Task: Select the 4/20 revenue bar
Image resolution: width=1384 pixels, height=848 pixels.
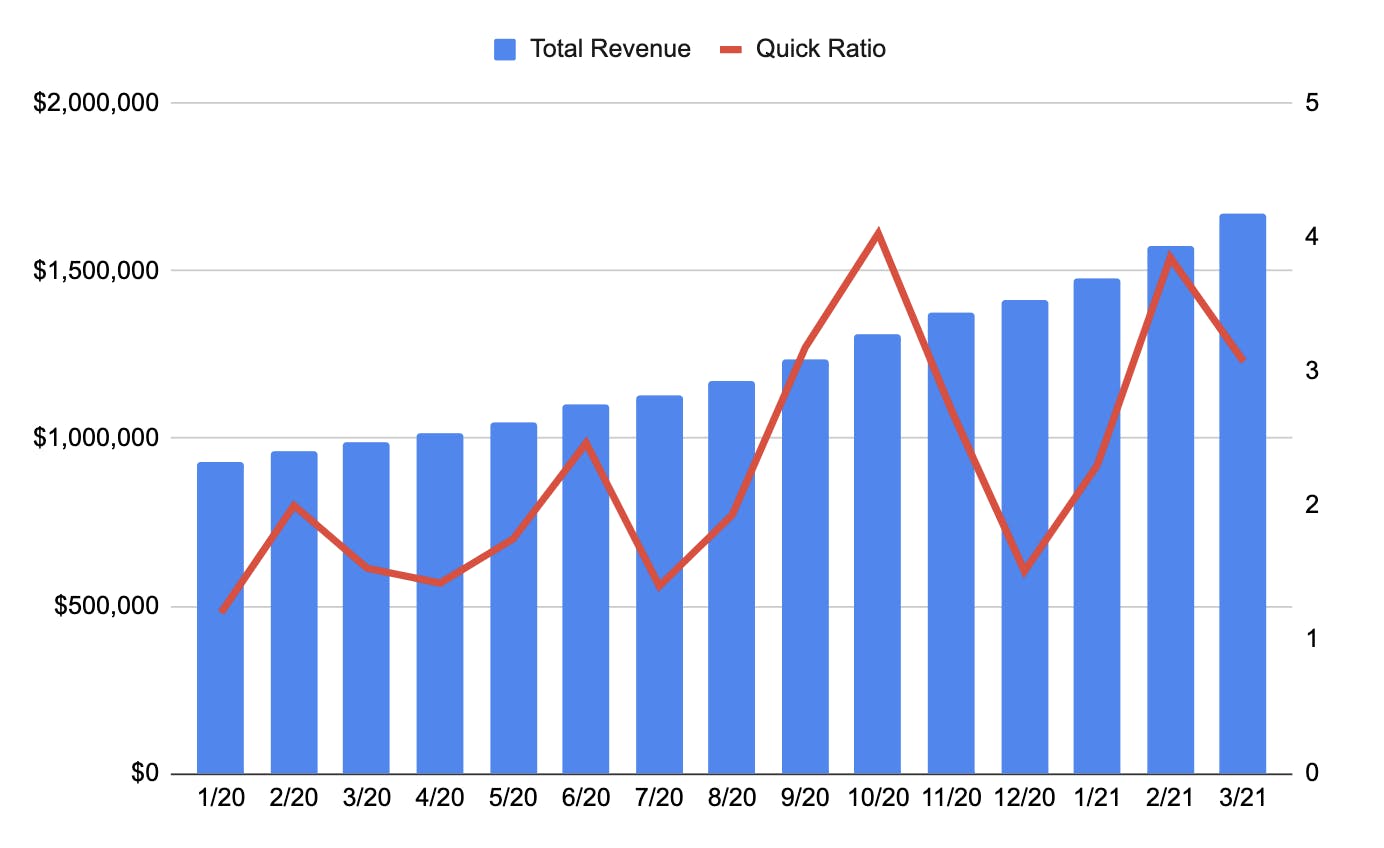Action: 440,604
